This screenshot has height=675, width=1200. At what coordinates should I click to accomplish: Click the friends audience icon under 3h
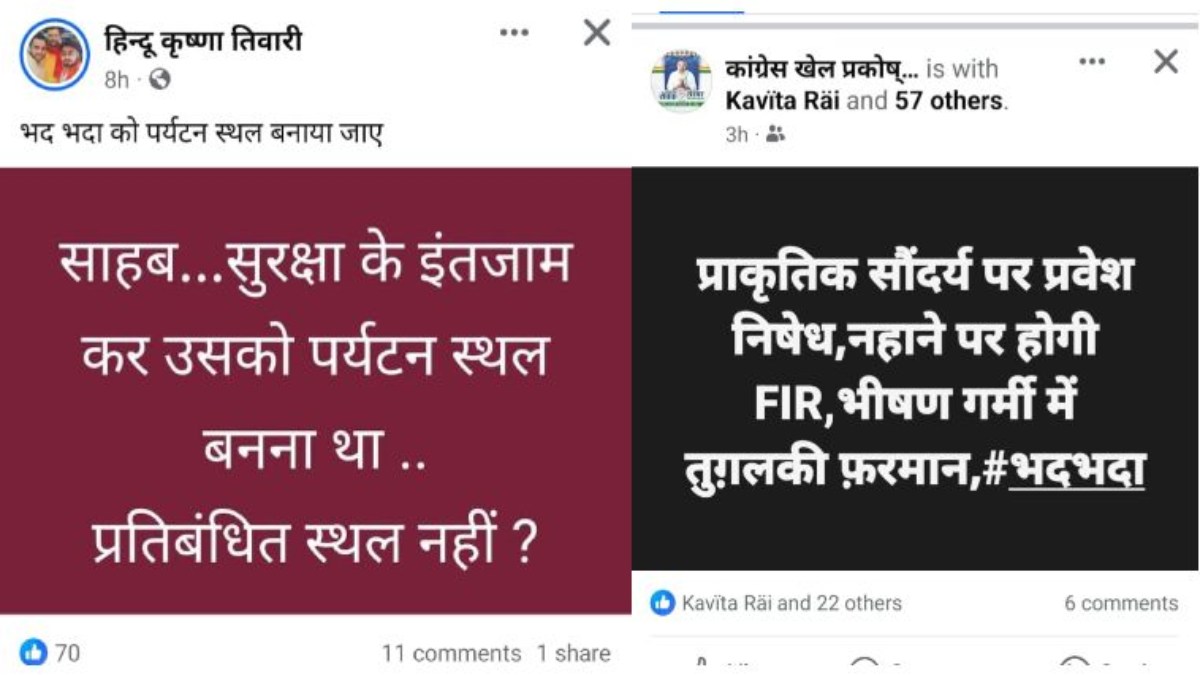775,135
